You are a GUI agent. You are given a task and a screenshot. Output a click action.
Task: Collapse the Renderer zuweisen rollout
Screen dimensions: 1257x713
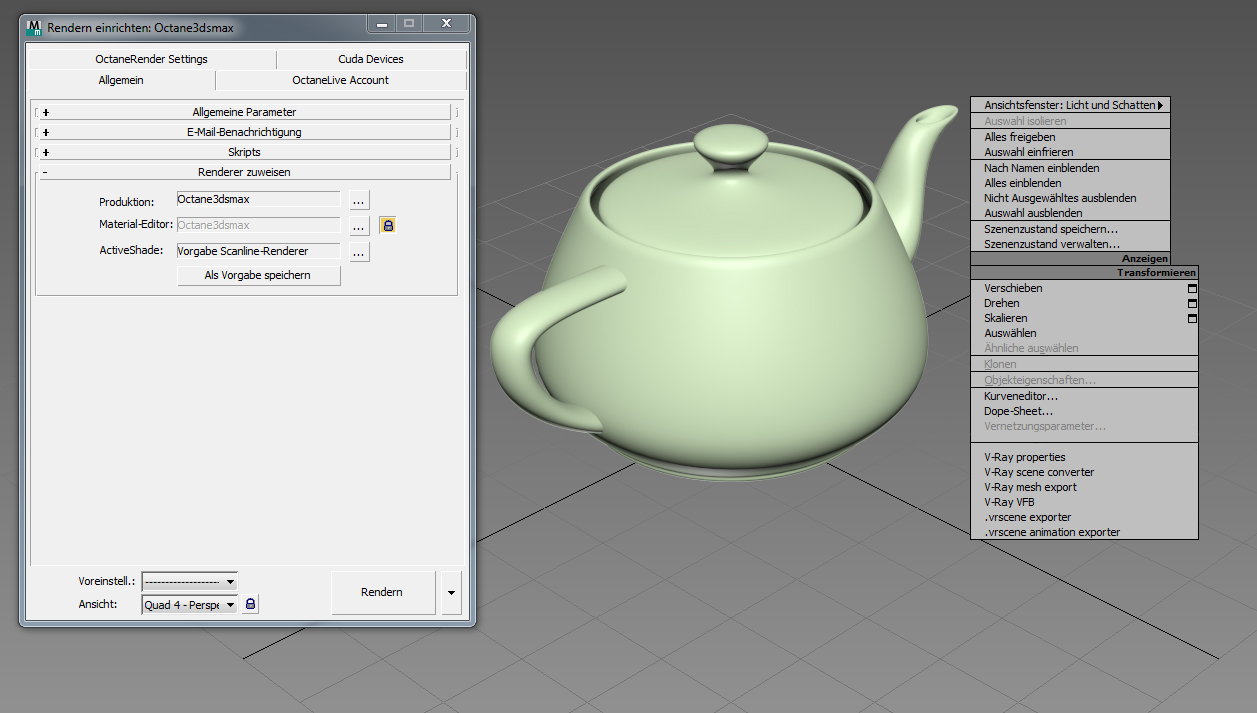[244, 172]
